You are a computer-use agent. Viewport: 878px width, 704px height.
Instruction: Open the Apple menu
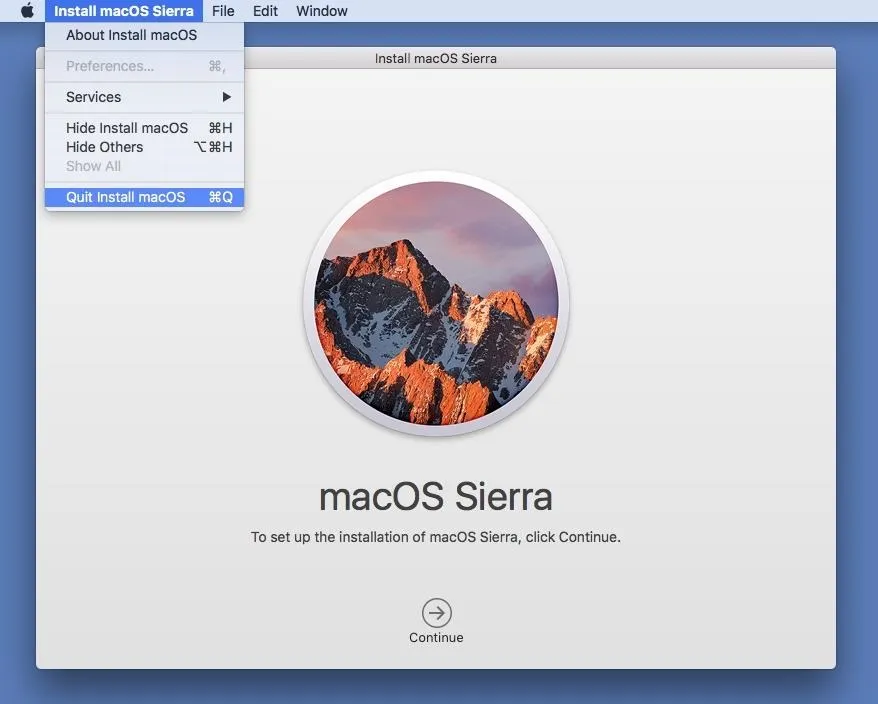point(27,11)
